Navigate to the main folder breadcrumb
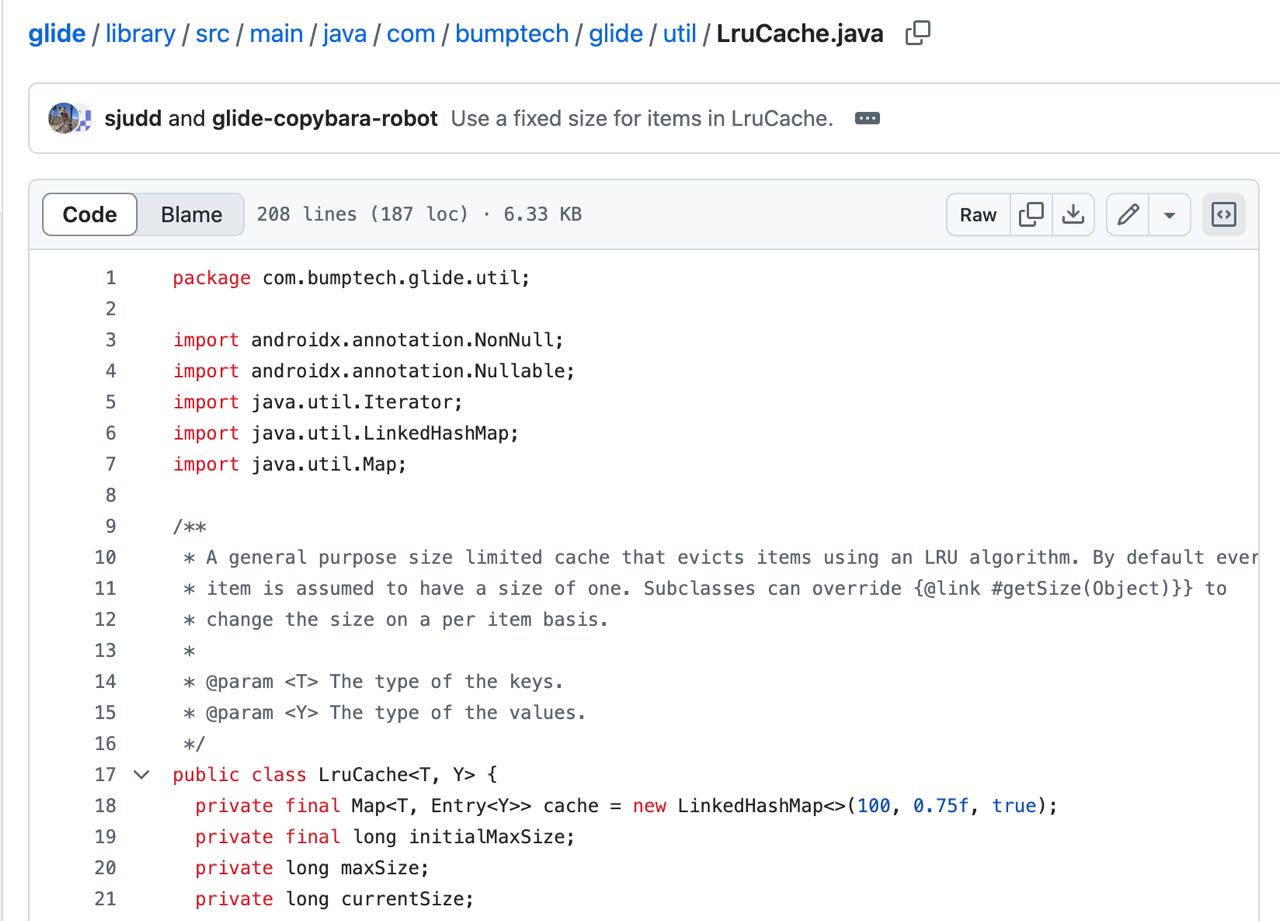This screenshot has height=921, width=1280. (276, 34)
